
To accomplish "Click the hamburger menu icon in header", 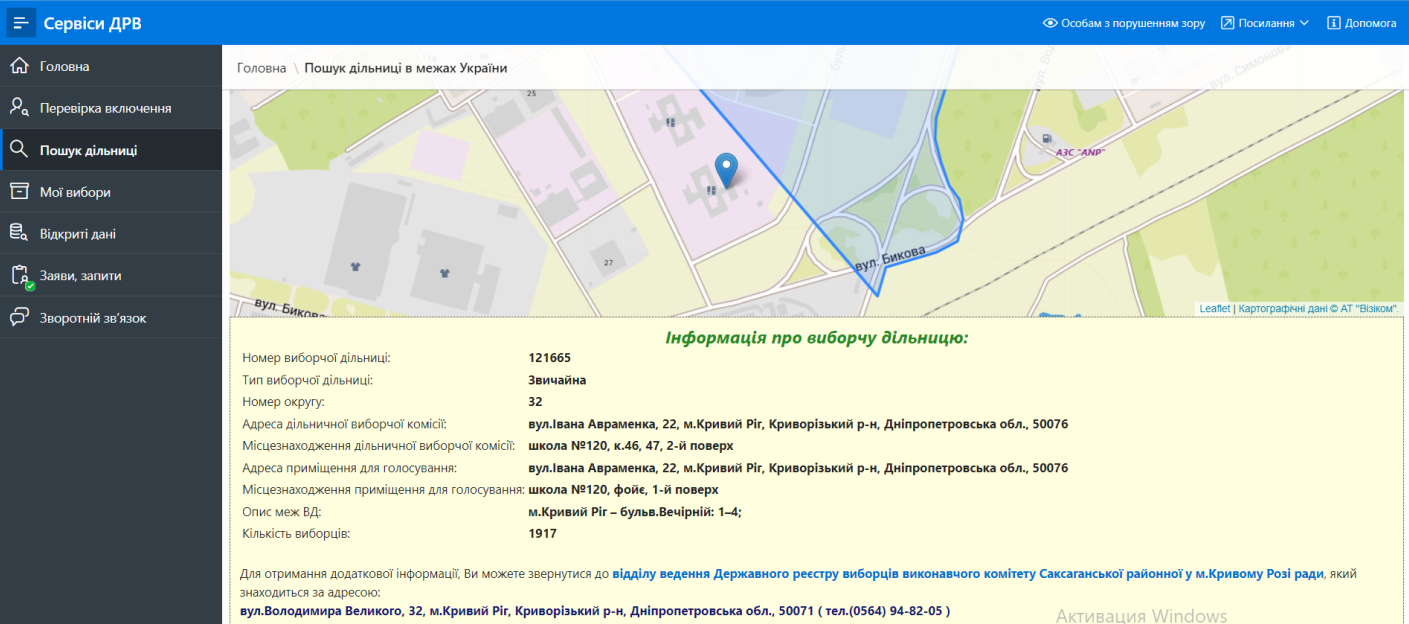I will point(22,22).
